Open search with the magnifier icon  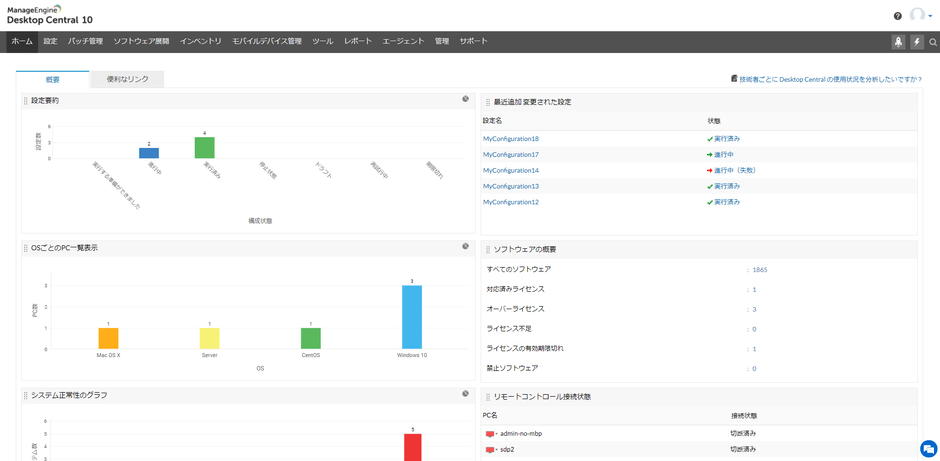933,42
